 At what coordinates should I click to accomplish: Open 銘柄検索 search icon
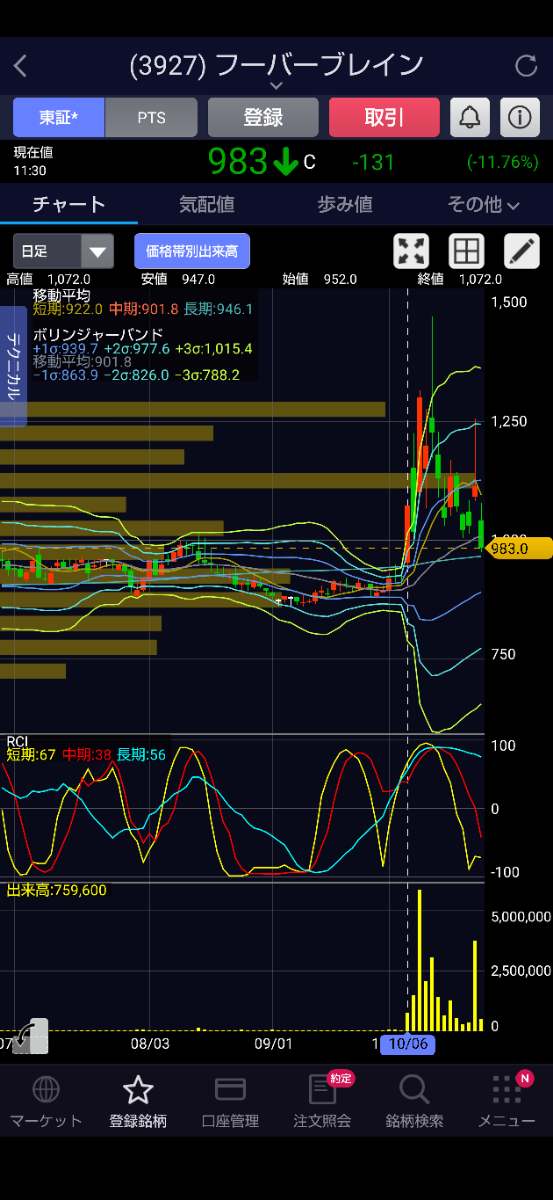click(414, 1089)
